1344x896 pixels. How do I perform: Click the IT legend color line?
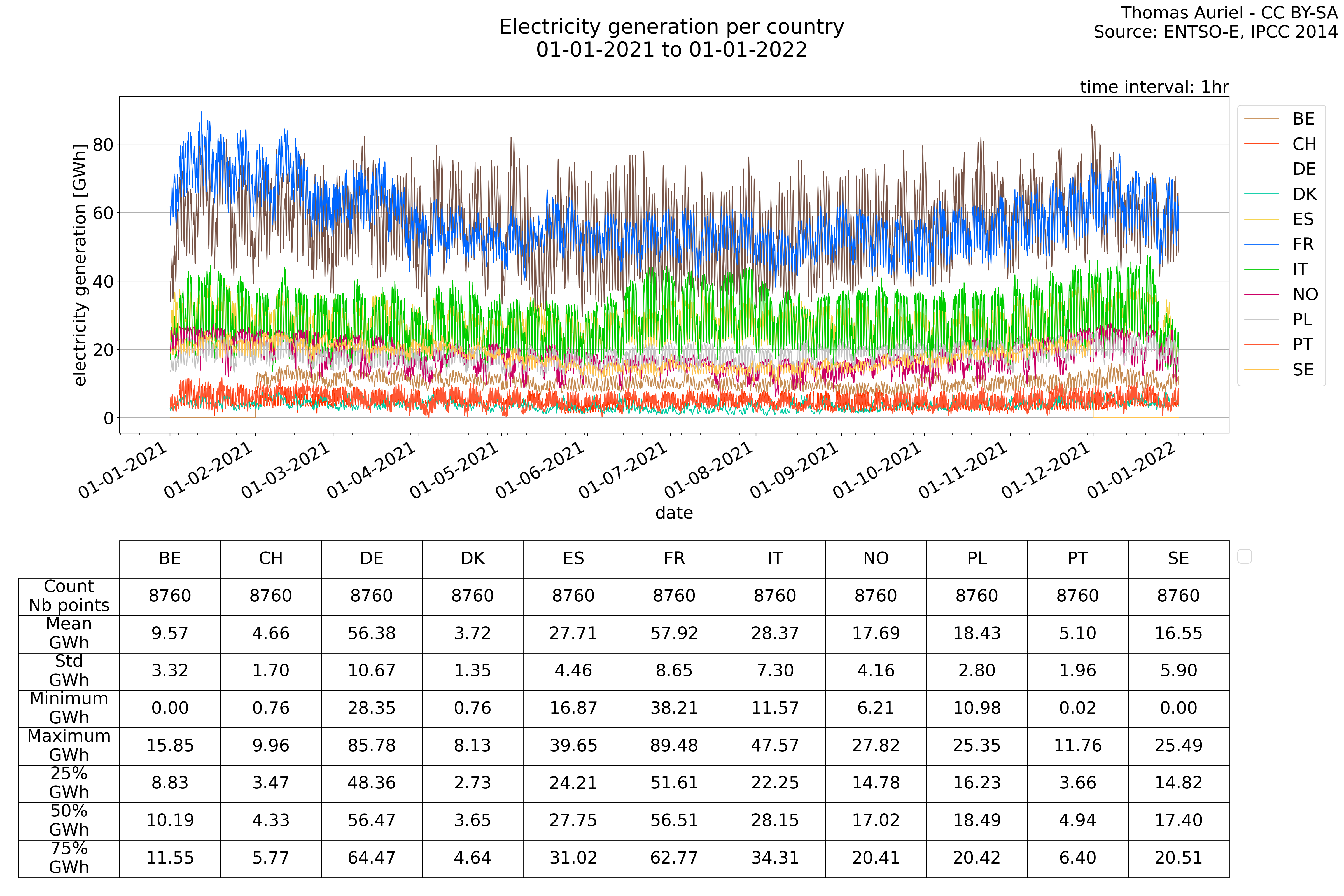tap(1261, 270)
